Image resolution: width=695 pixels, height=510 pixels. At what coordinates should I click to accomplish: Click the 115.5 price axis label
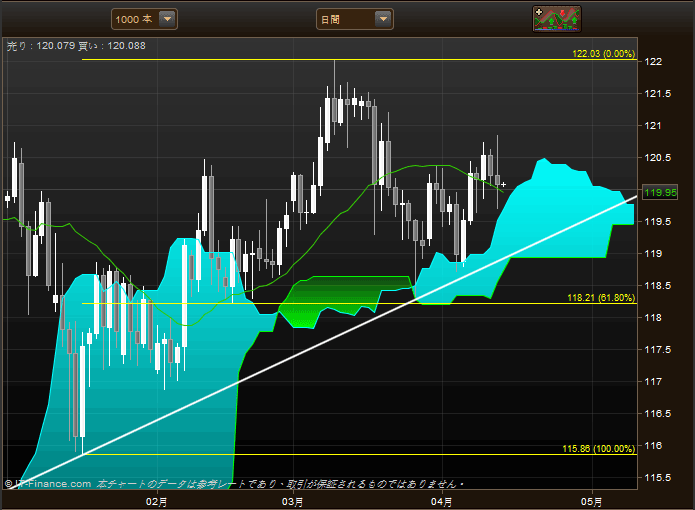[657, 478]
